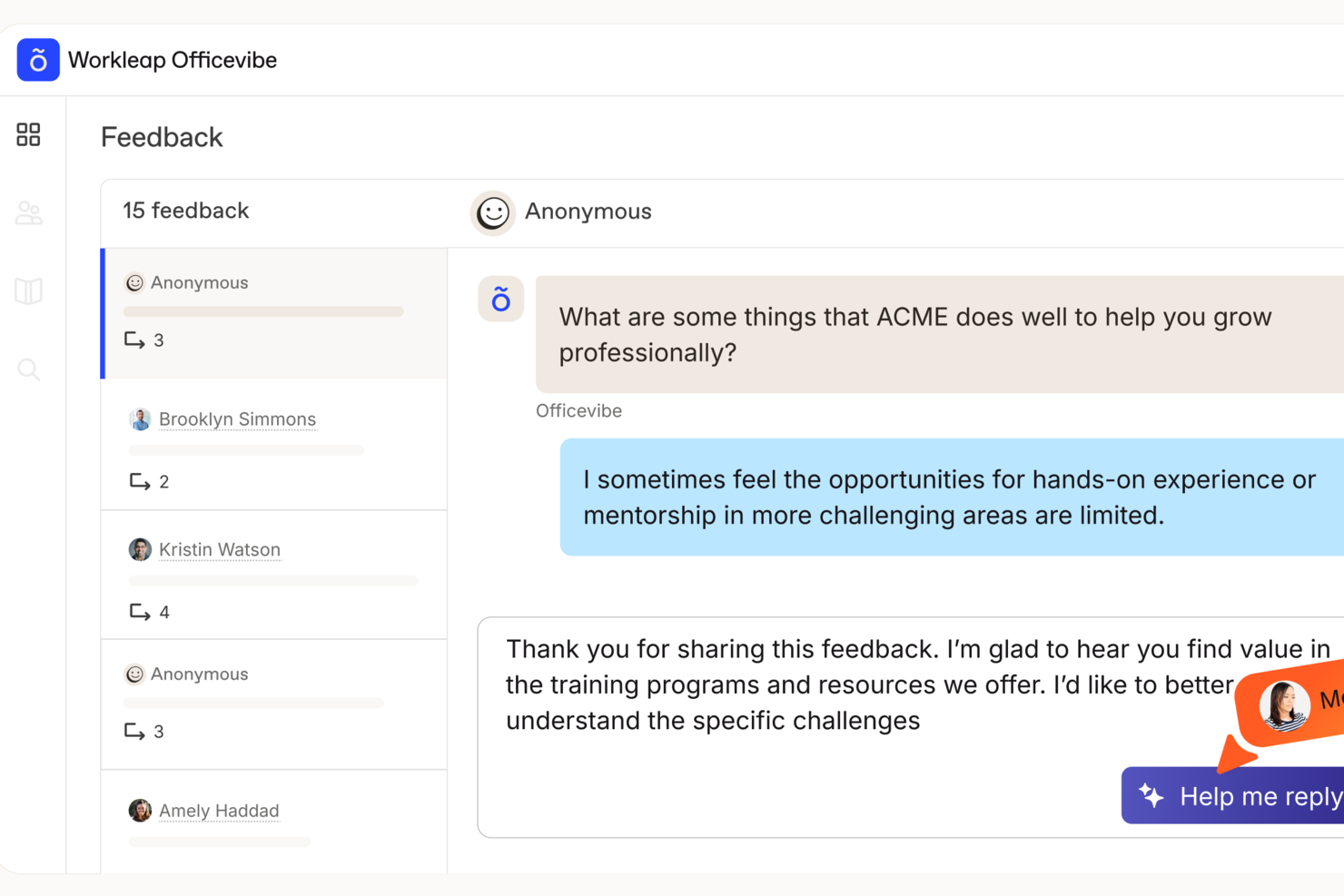The image size is (1344, 896).
Task: Click the sparkle icon on Help me reply
Action: 1151,796
